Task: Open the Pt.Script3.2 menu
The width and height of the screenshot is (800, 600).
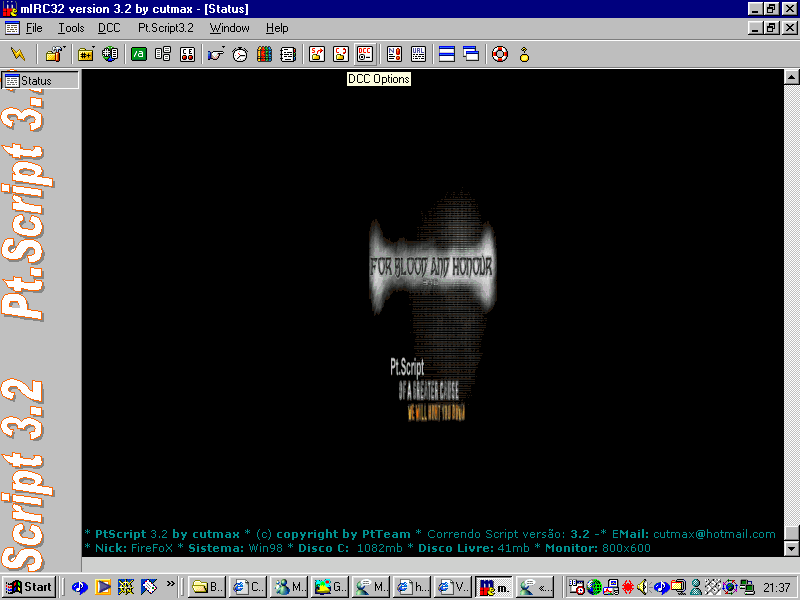Action: tap(166, 28)
